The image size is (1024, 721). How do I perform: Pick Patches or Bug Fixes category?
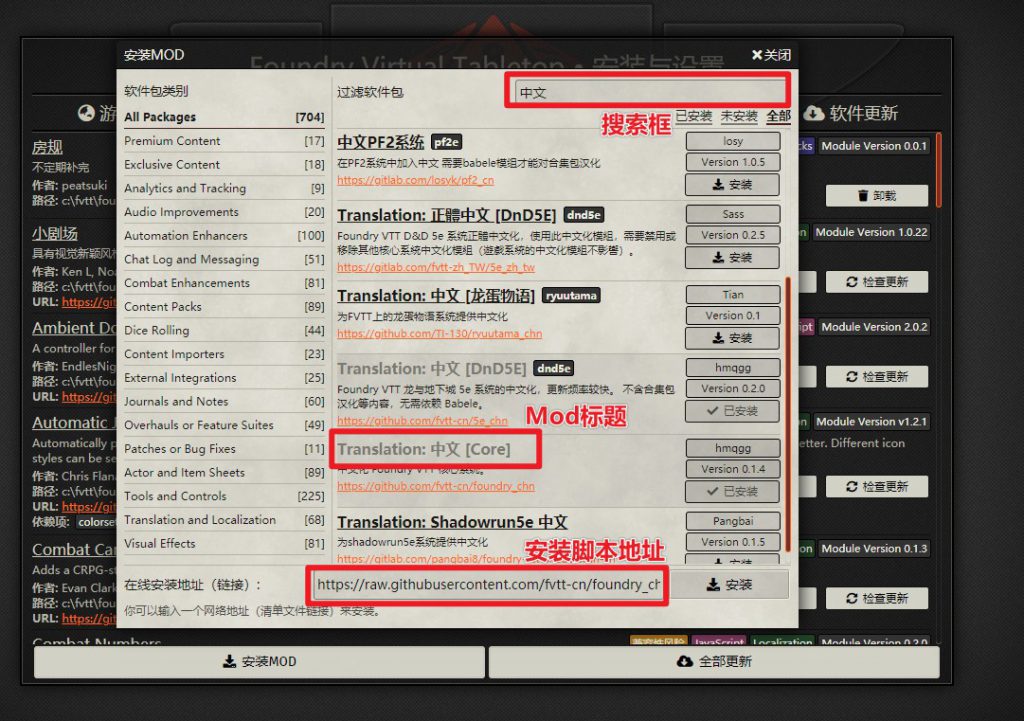pyautogui.click(x=224, y=449)
